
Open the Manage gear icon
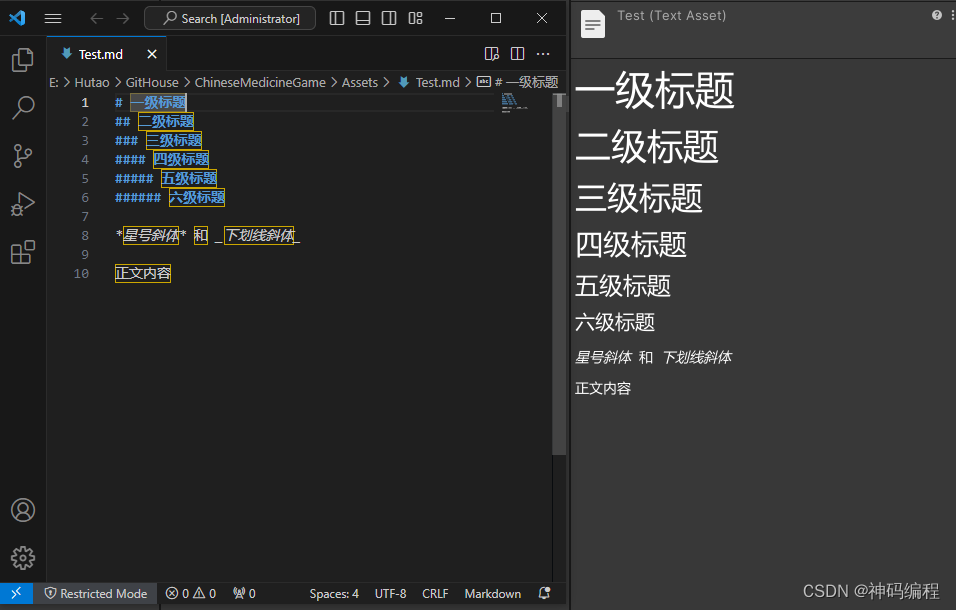pos(23,558)
